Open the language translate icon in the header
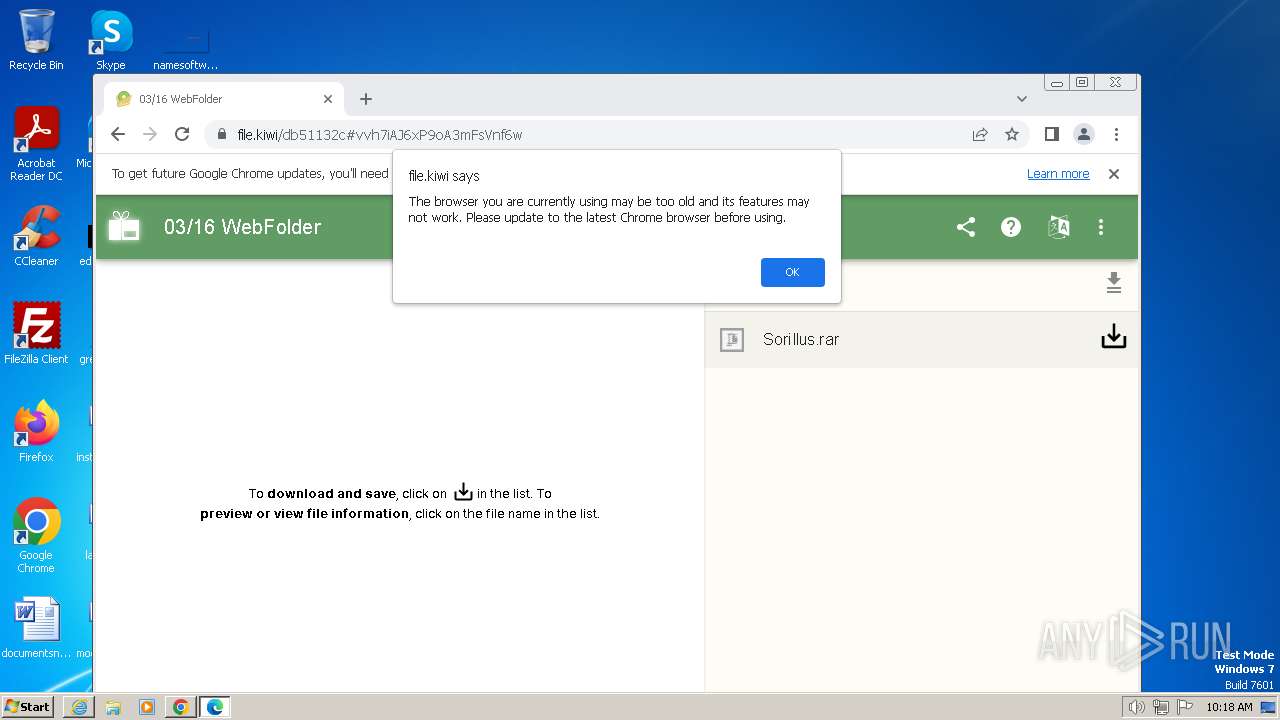Viewport: 1280px width, 720px height. 1058,227
